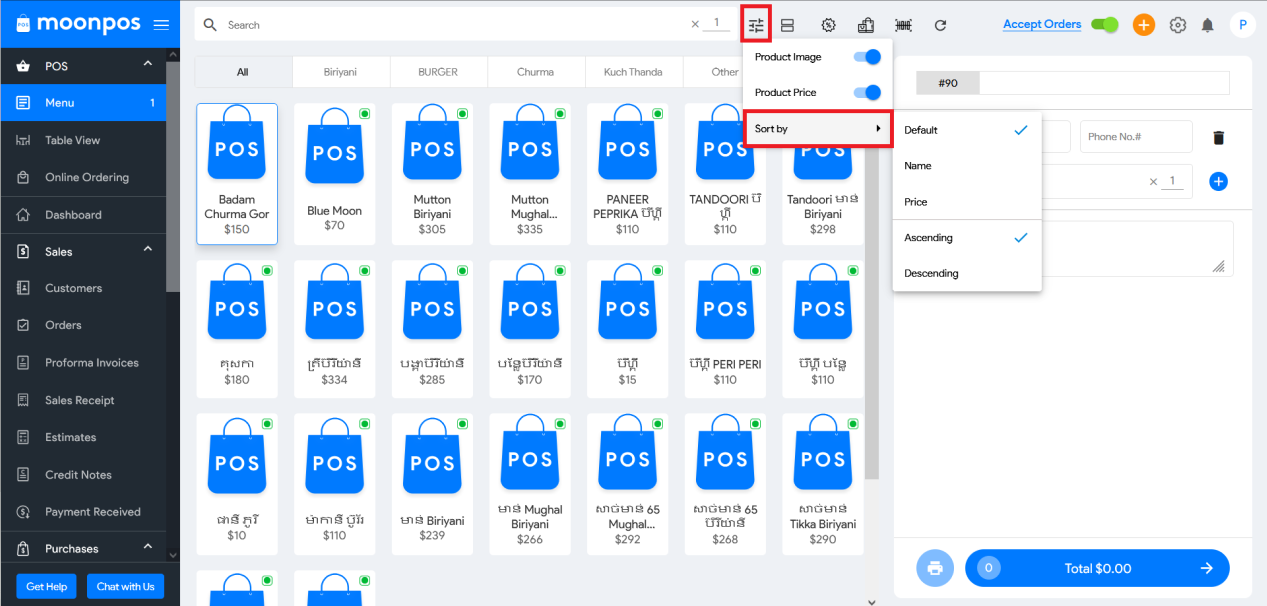
Task: Click the Get Help button
Action: (48, 586)
